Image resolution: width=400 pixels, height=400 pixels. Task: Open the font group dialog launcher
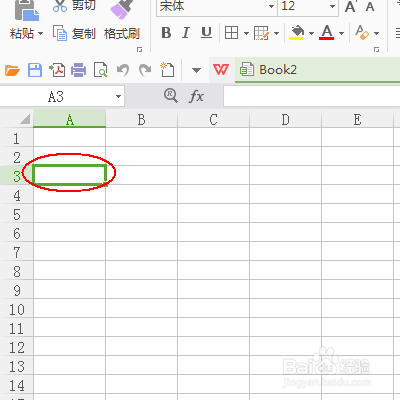(376, 50)
